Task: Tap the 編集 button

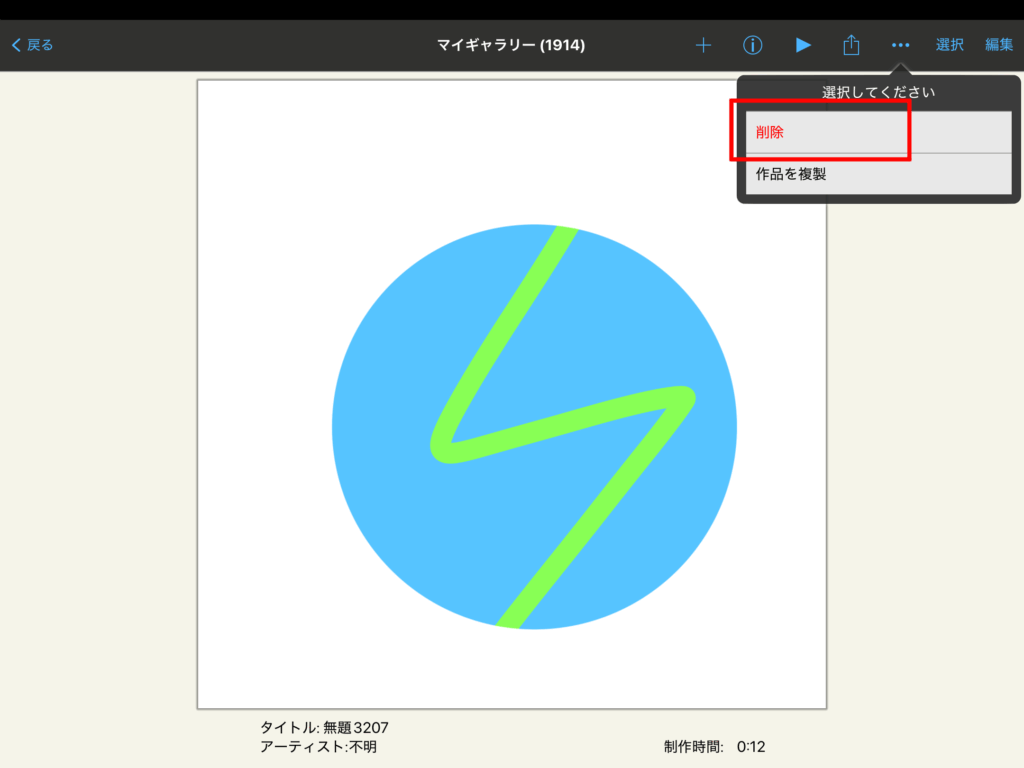Action: point(998,45)
